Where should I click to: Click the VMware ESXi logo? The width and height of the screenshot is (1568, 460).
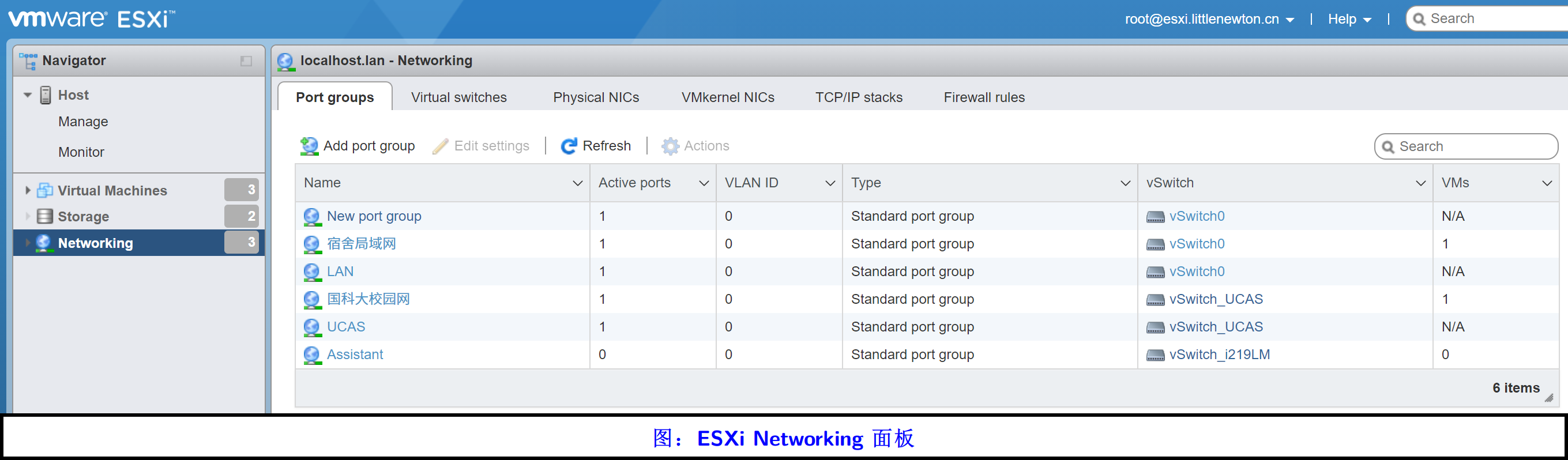[x=91, y=19]
